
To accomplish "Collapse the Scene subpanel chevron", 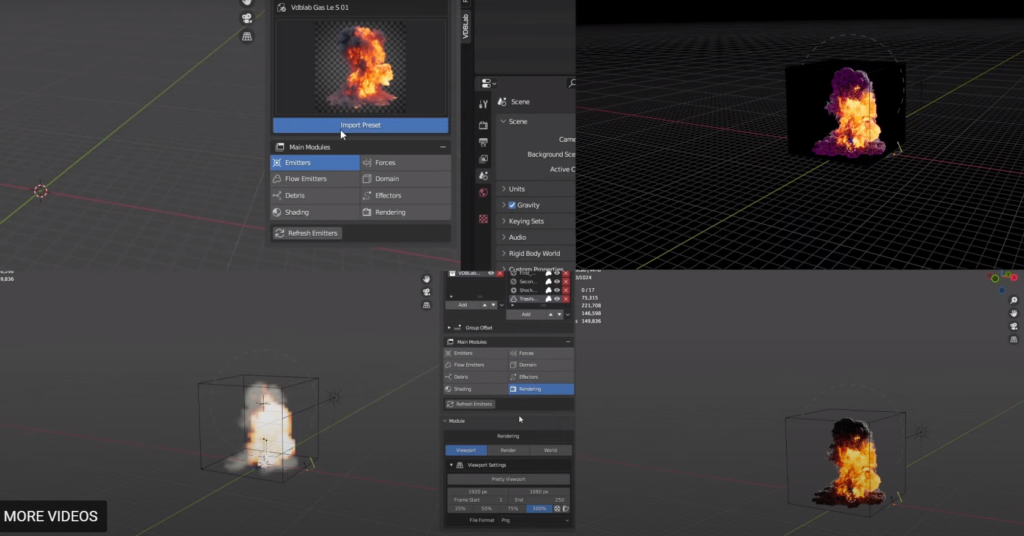I will [x=504, y=121].
